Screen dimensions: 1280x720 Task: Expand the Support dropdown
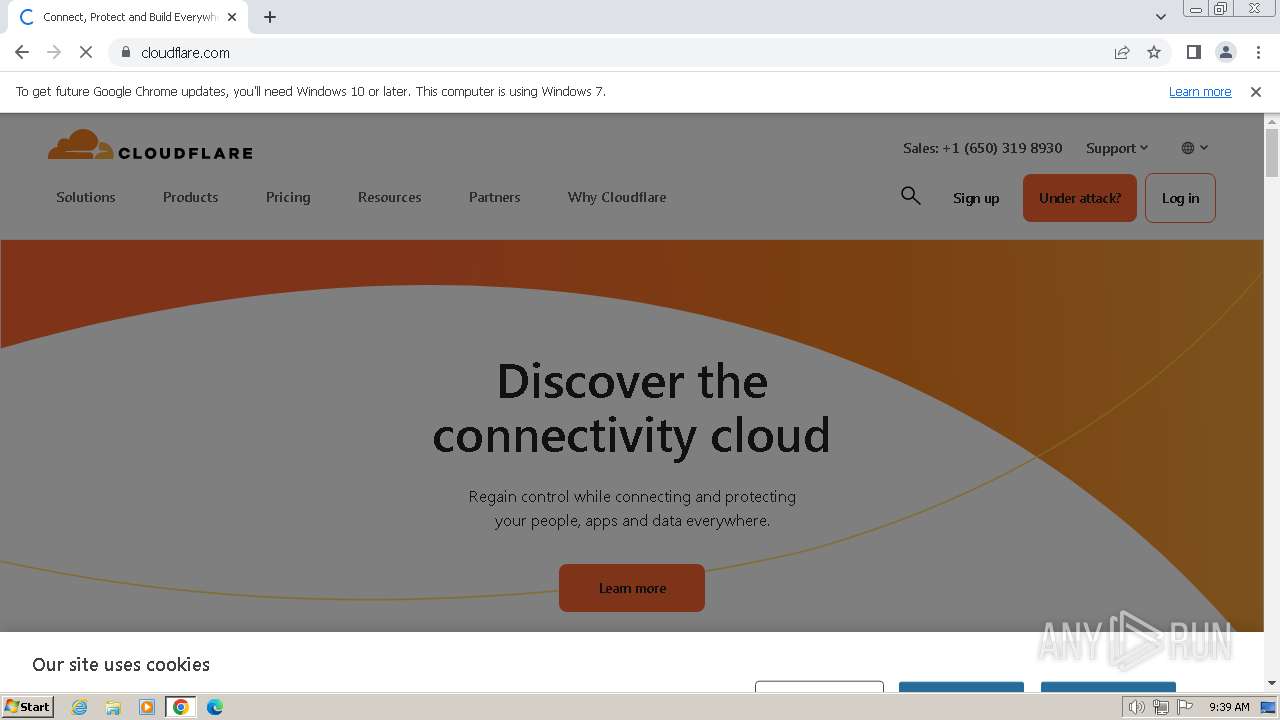[1117, 148]
